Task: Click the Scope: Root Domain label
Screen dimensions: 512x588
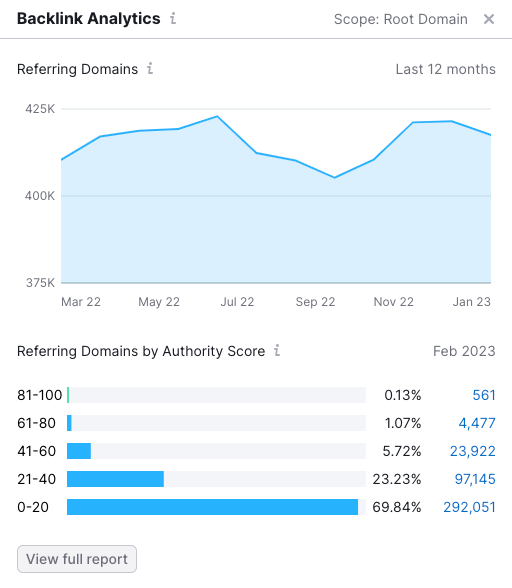Action: point(401,19)
